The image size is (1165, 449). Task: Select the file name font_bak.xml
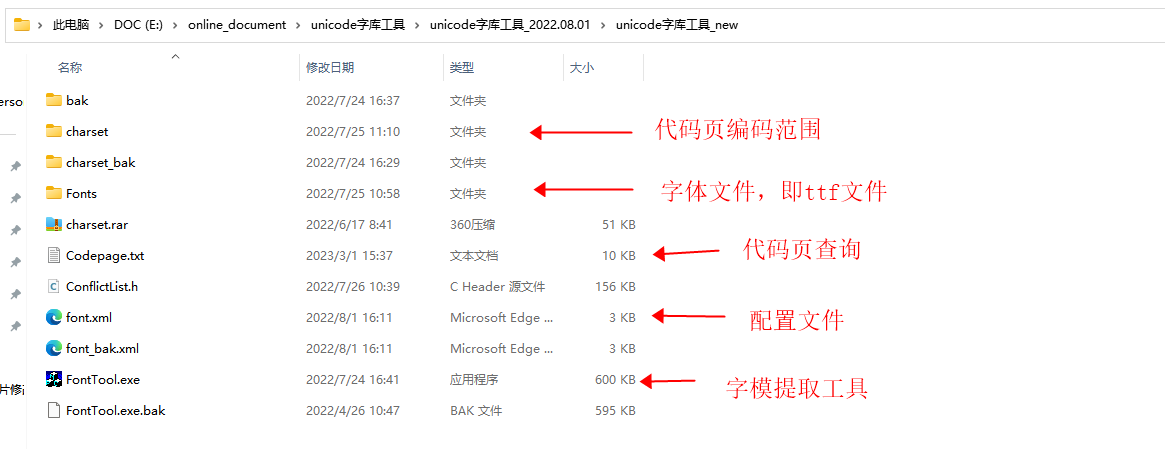(103, 348)
